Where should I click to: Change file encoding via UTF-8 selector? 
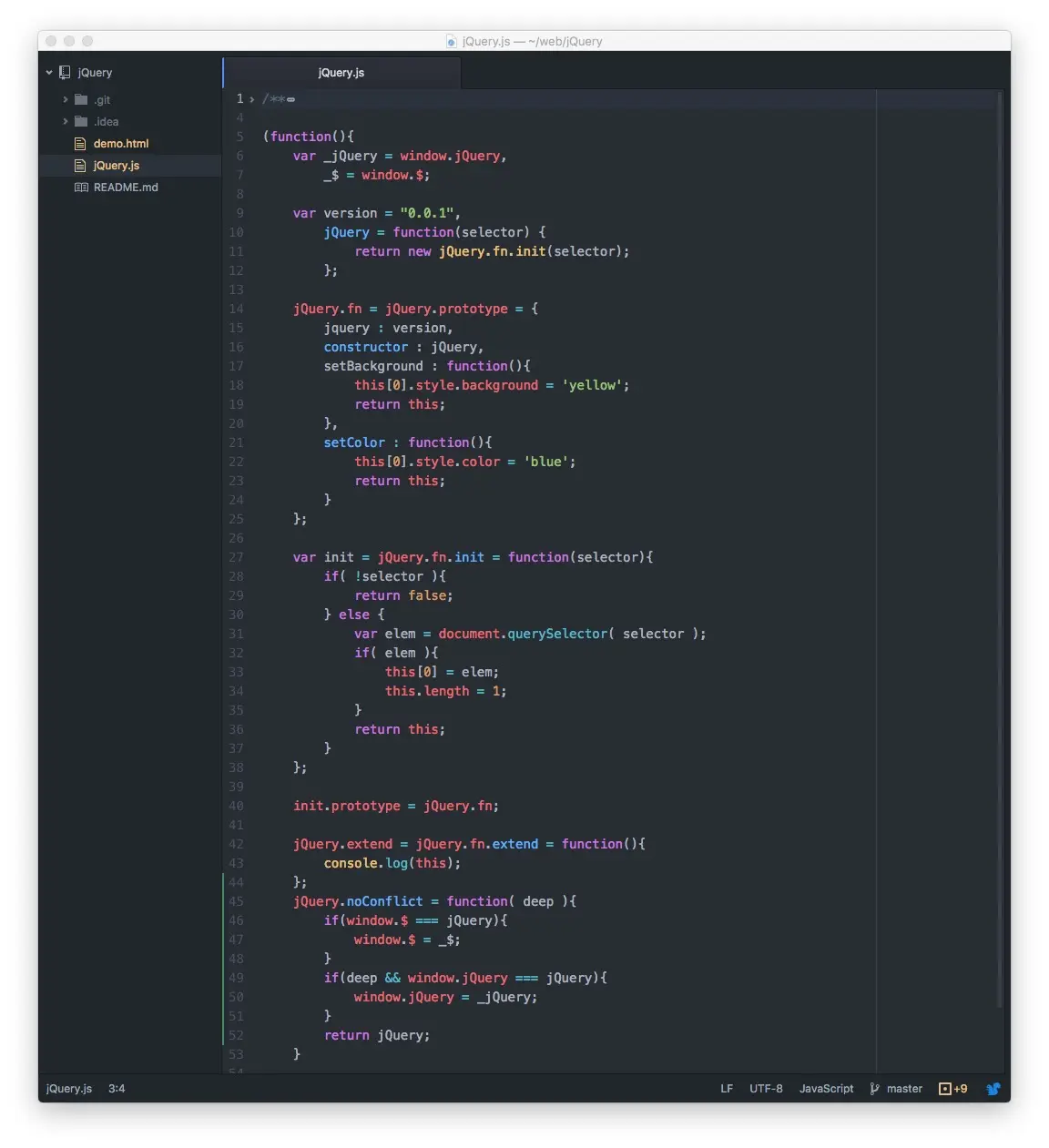(x=766, y=1089)
